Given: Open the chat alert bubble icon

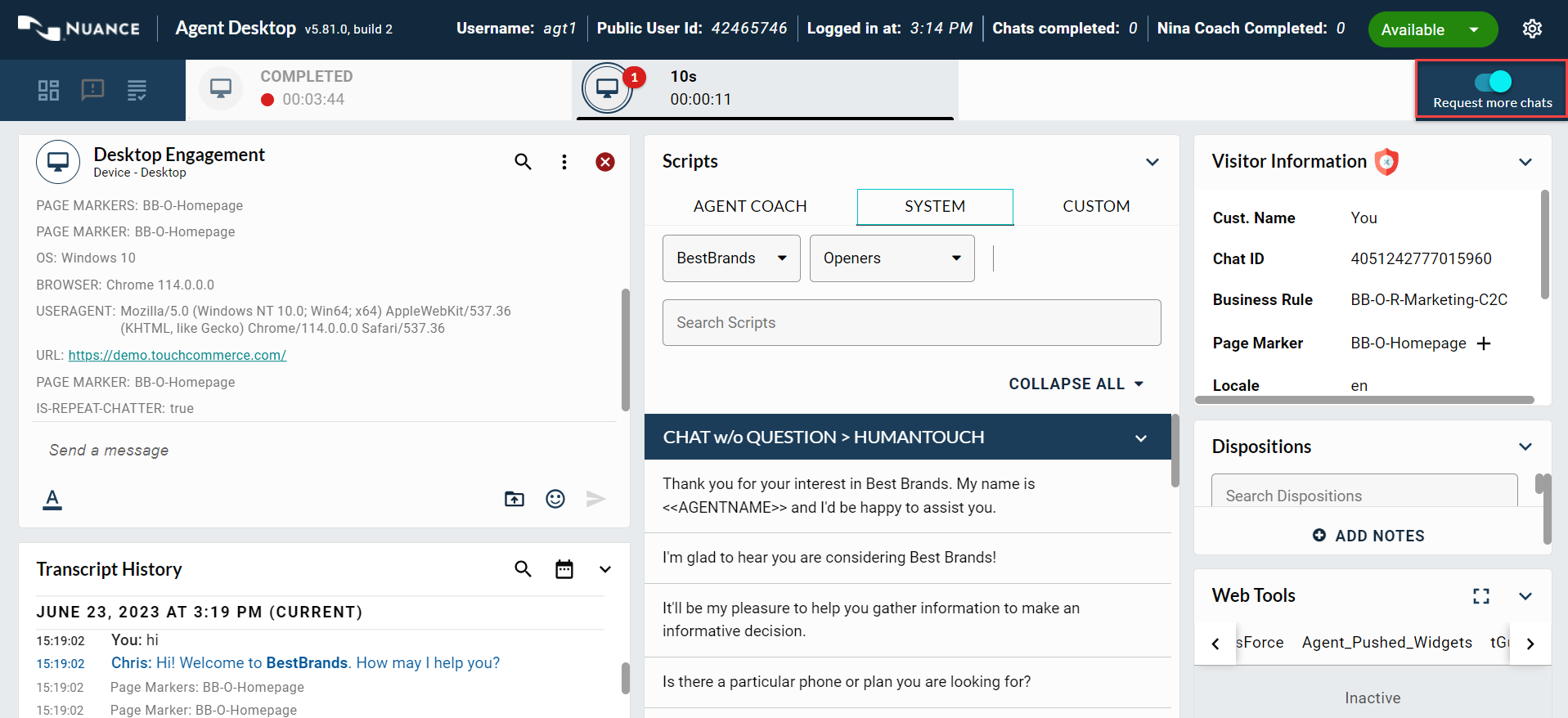Looking at the screenshot, I should (x=92, y=90).
